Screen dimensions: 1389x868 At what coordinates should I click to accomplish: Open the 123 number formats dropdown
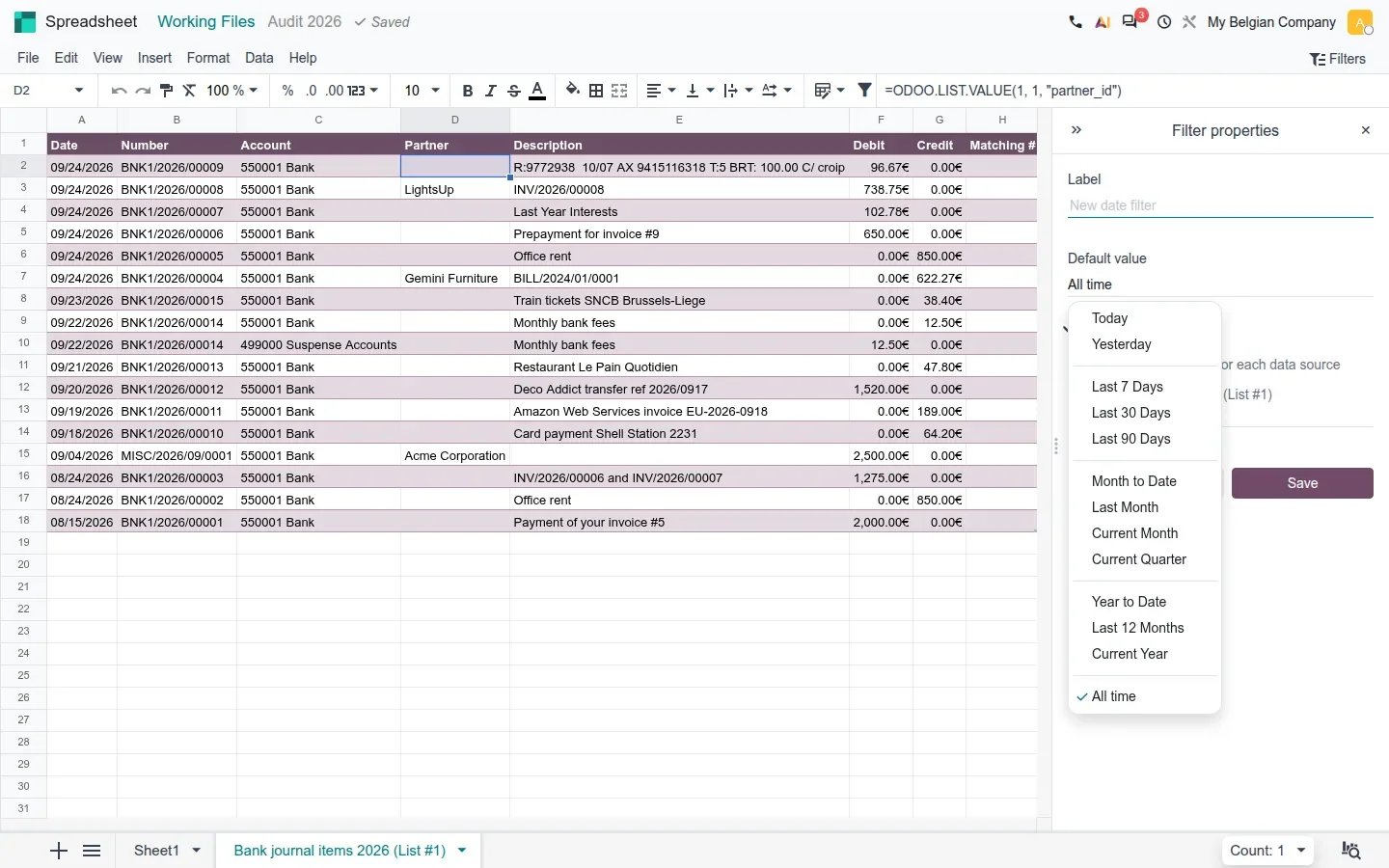[363, 91]
